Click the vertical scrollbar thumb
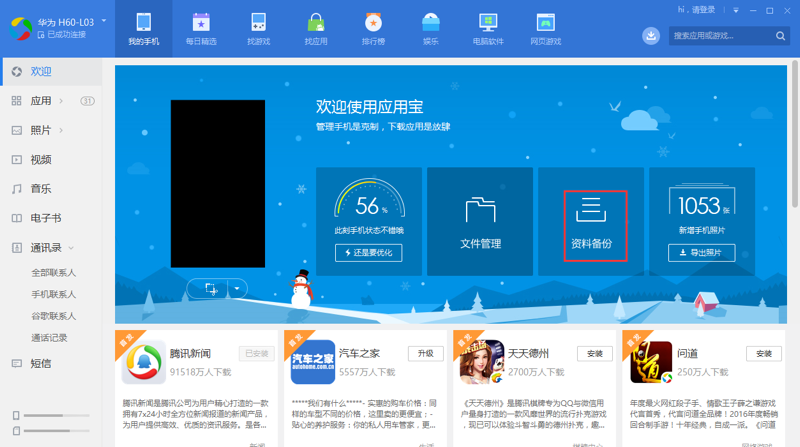The height and width of the screenshot is (447, 800). [794, 134]
